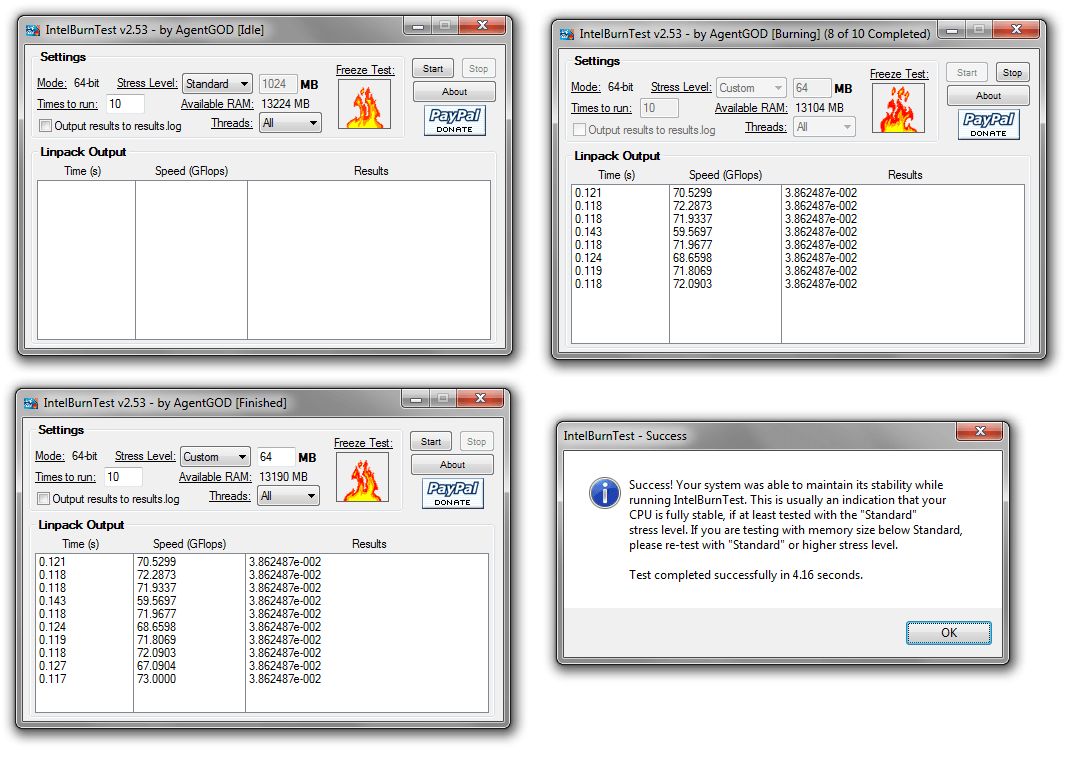Click the 1024 MB memory field in Idle window

[x=278, y=84]
